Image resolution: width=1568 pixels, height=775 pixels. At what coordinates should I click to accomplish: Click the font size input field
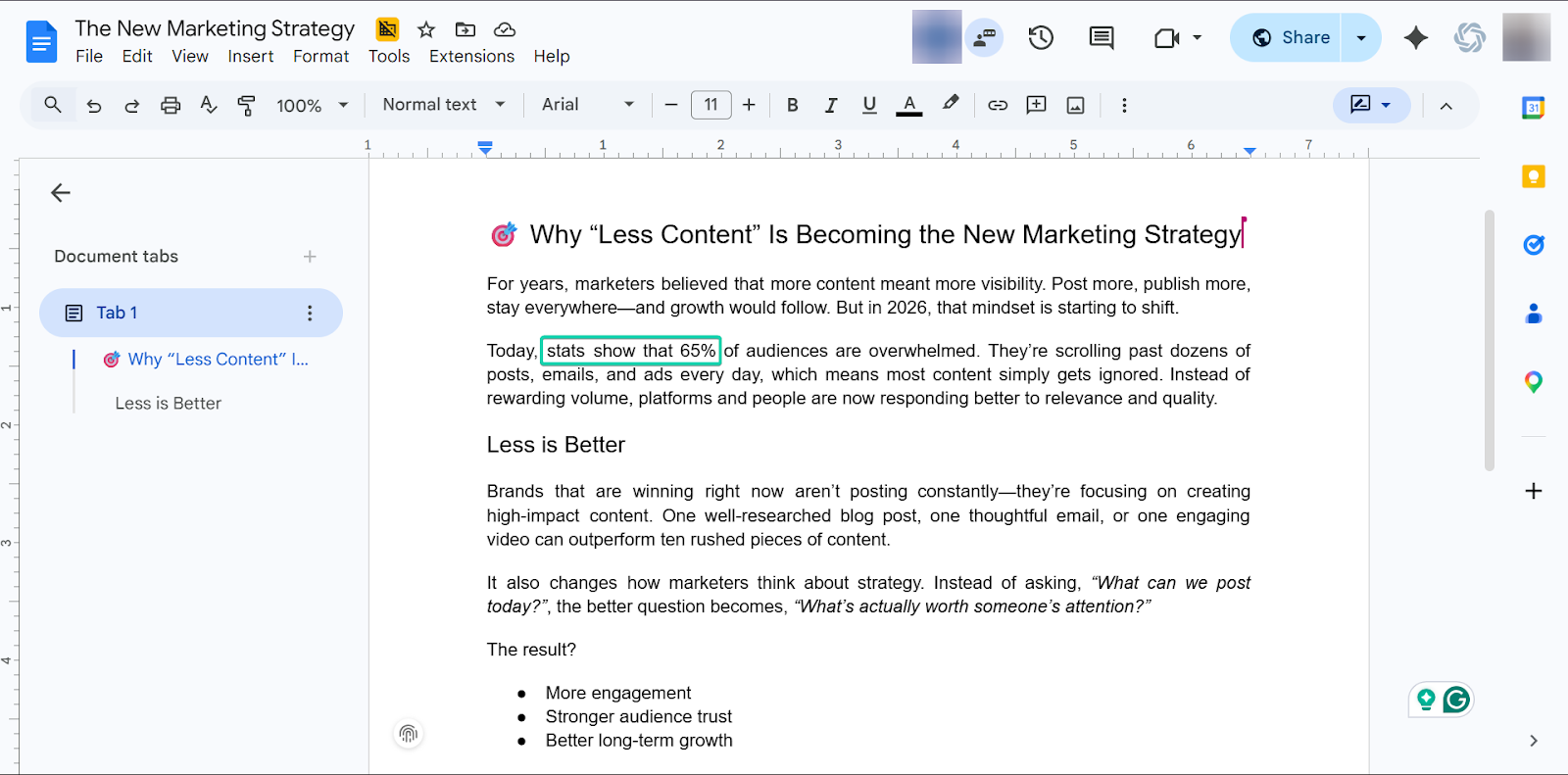pyautogui.click(x=710, y=105)
